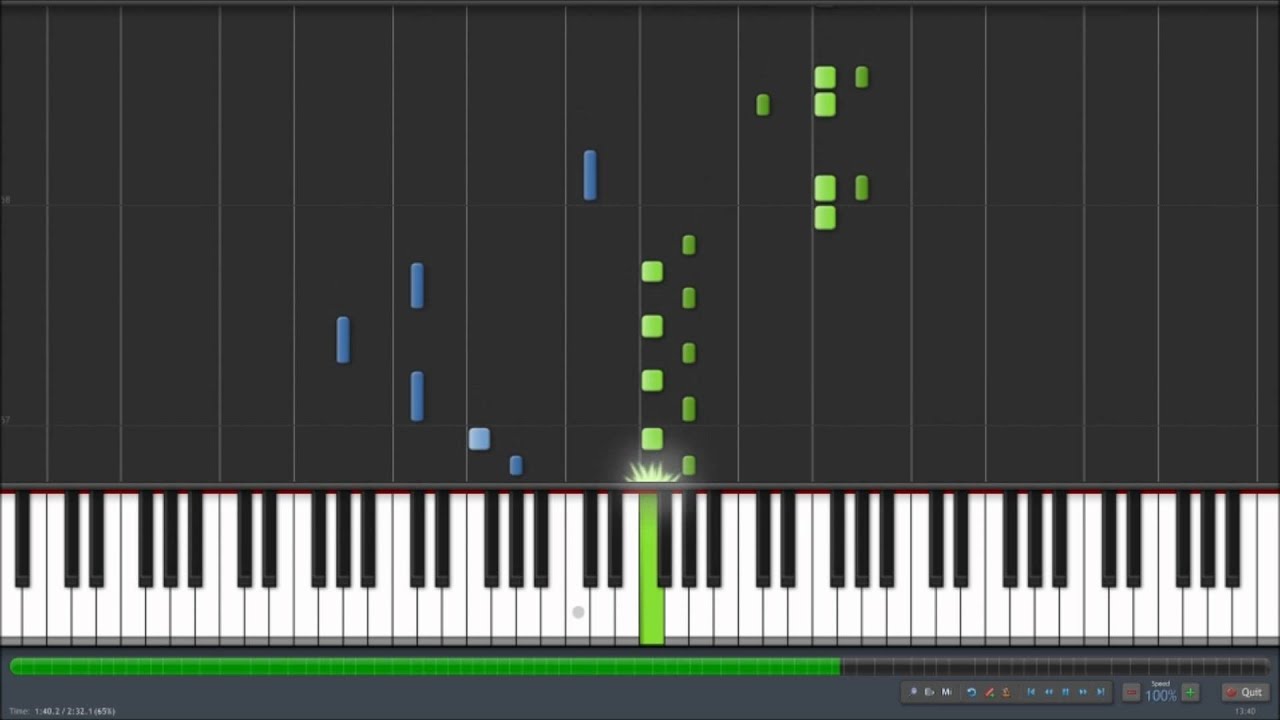
Task: Click the 100% speed readout
Action: [1161, 696]
